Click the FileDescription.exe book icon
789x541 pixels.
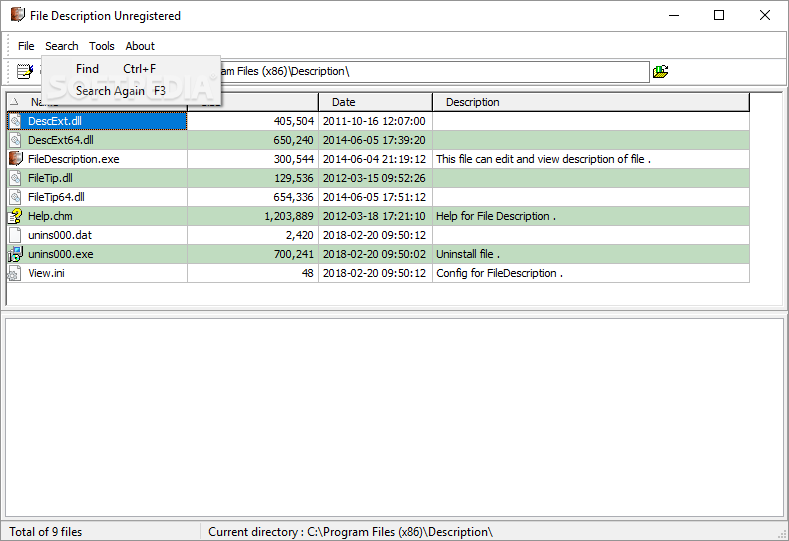[16, 159]
